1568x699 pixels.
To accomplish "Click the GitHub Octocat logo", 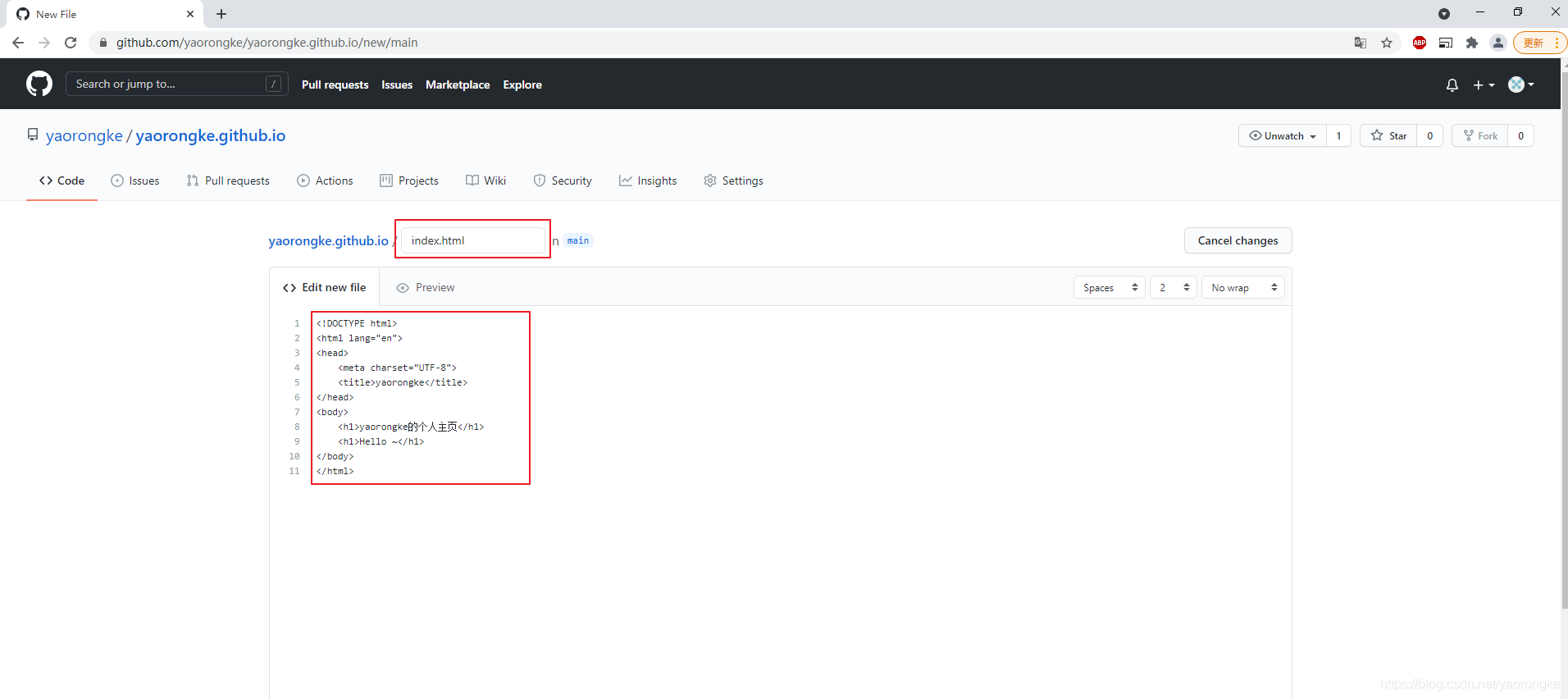I will click(x=39, y=84).
